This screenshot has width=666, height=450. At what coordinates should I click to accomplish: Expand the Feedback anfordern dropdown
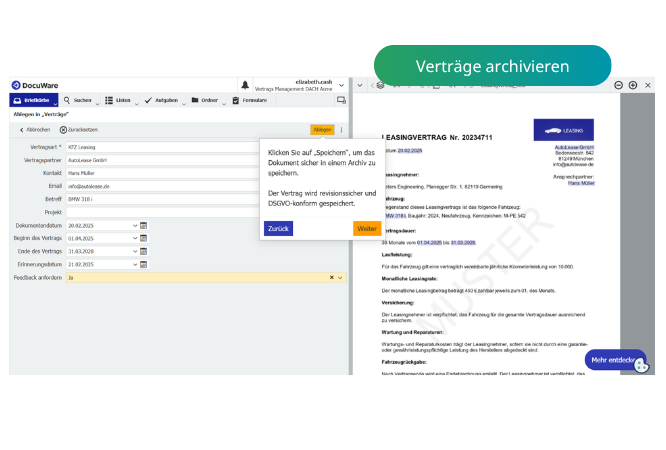(340, 277)
